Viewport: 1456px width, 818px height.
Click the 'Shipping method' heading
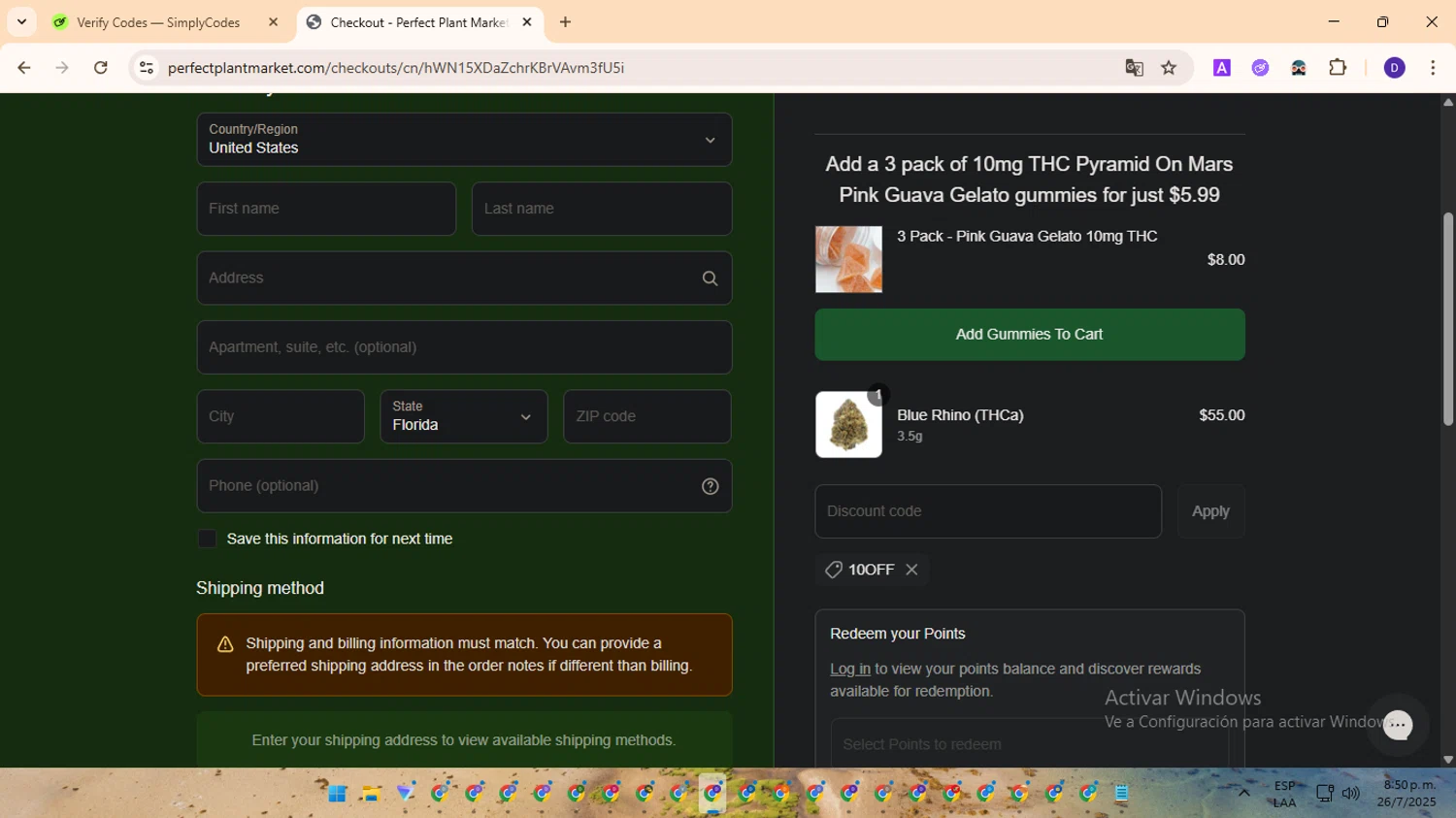260,588
